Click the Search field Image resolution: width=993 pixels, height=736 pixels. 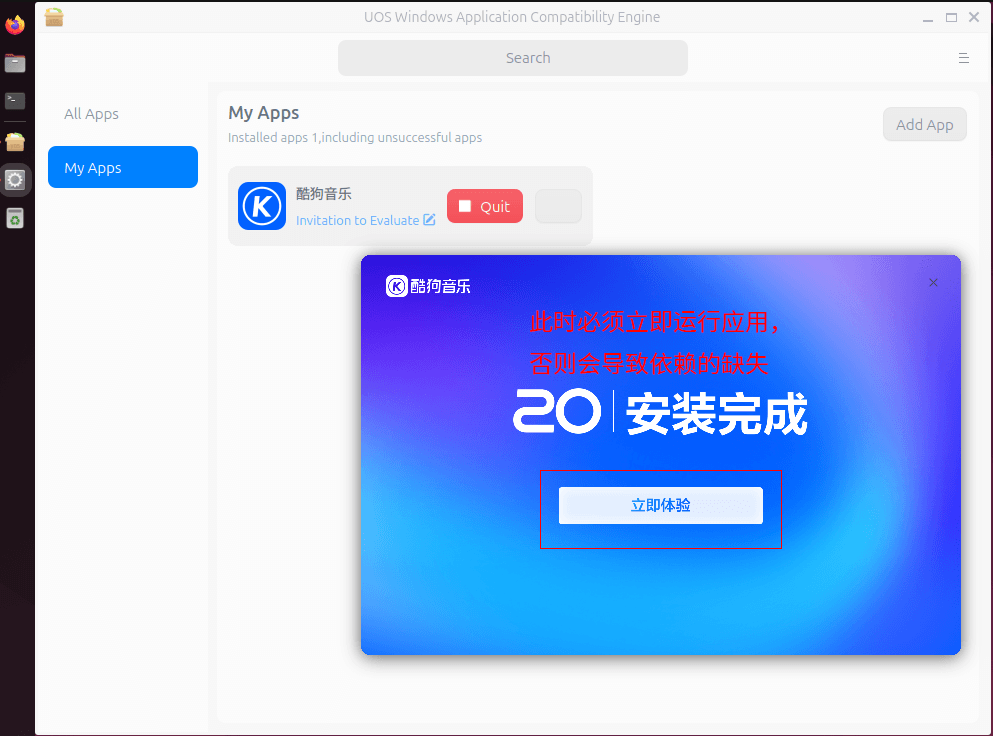point(513,58)
